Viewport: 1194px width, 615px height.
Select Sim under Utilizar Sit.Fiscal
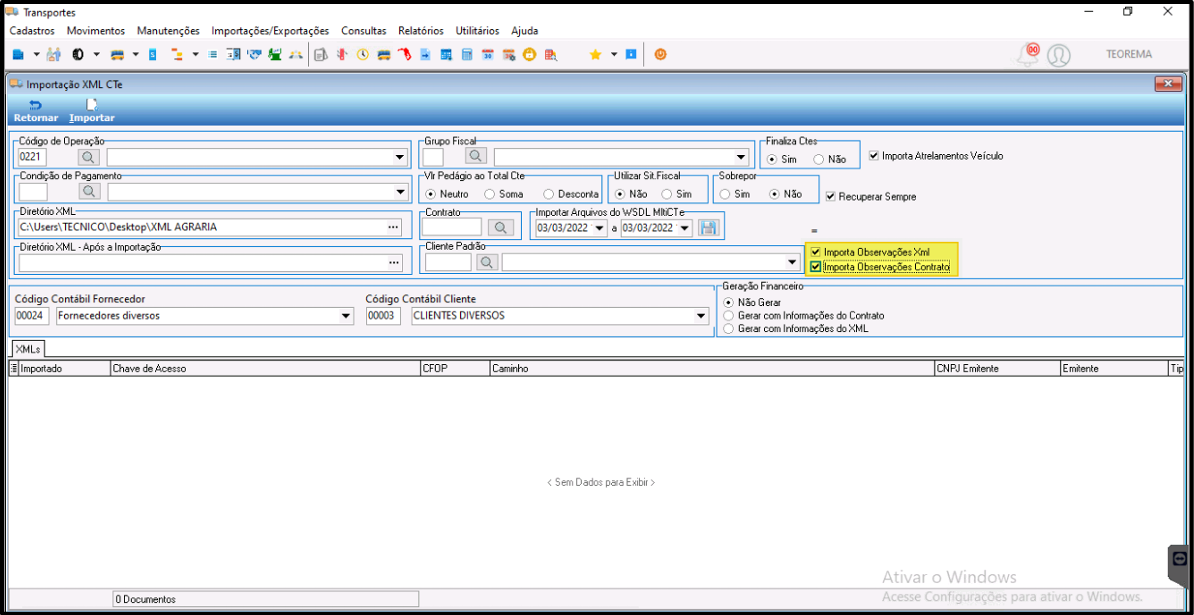tap(676, 194)
